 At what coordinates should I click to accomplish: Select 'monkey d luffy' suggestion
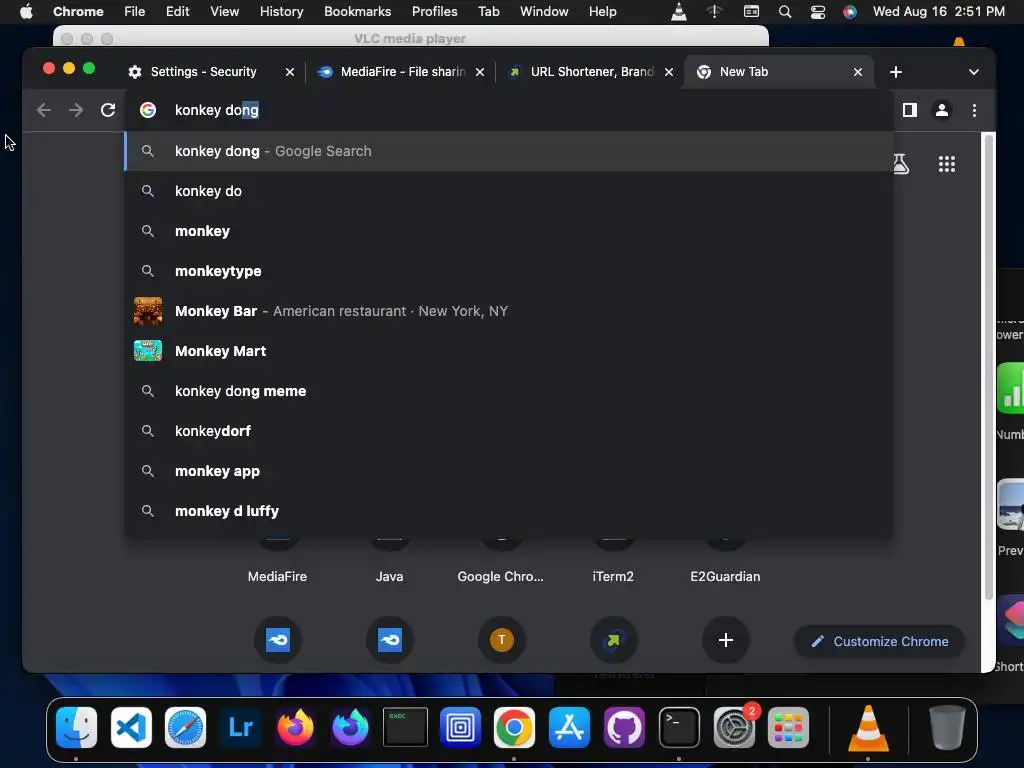click(x=509, y=511)
